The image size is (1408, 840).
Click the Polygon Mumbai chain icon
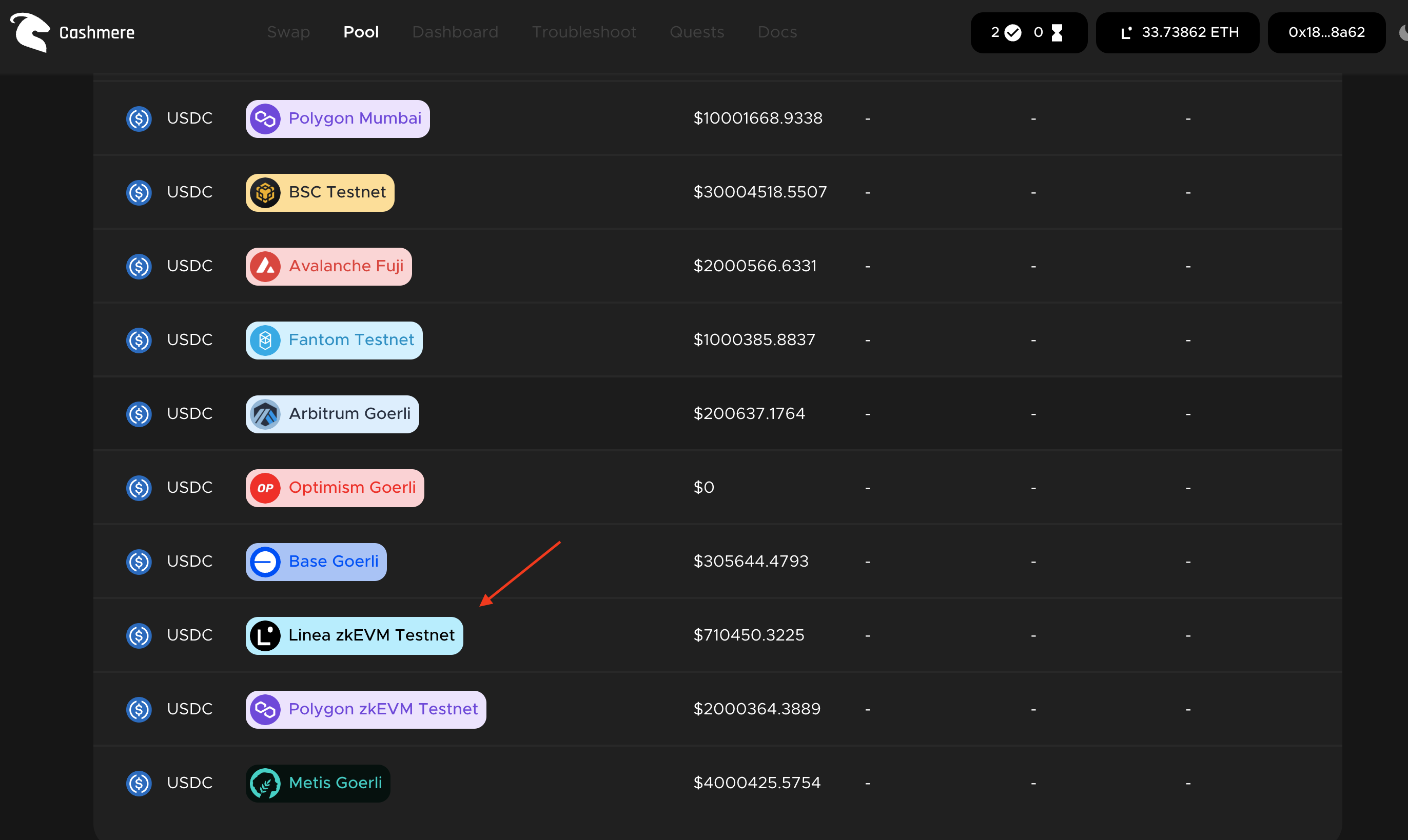(265, 119)
